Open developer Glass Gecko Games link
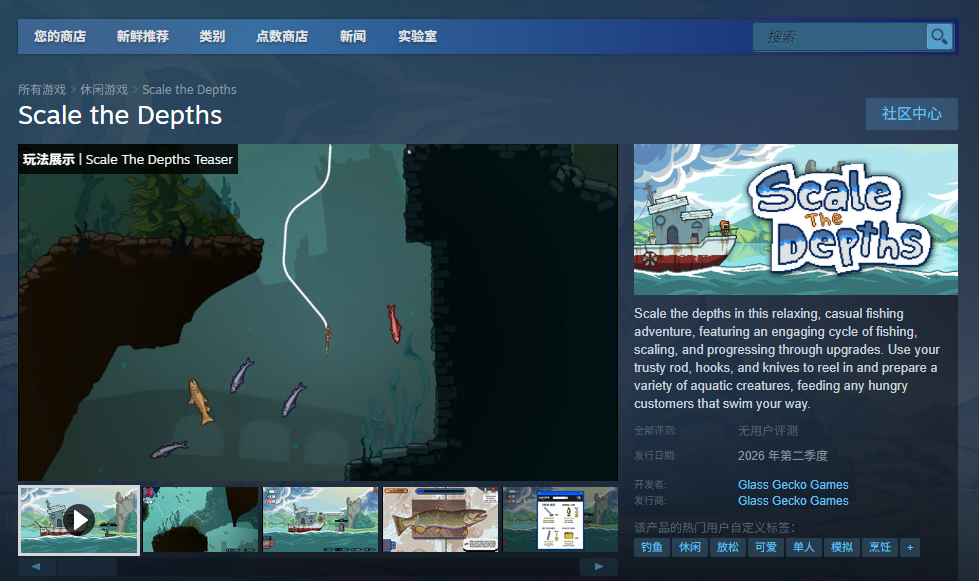979x581 pixels. click(x=793, y=485)
